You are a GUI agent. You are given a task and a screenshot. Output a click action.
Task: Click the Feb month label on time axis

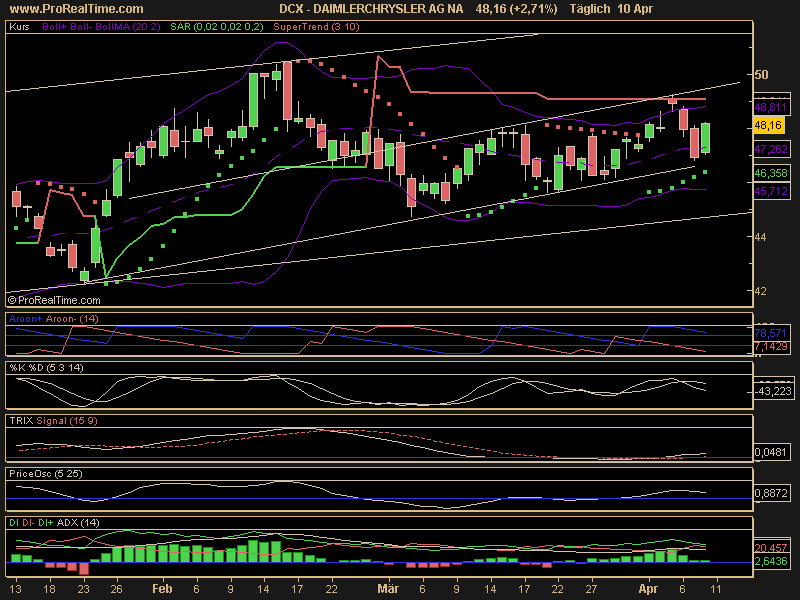[162, 589]
